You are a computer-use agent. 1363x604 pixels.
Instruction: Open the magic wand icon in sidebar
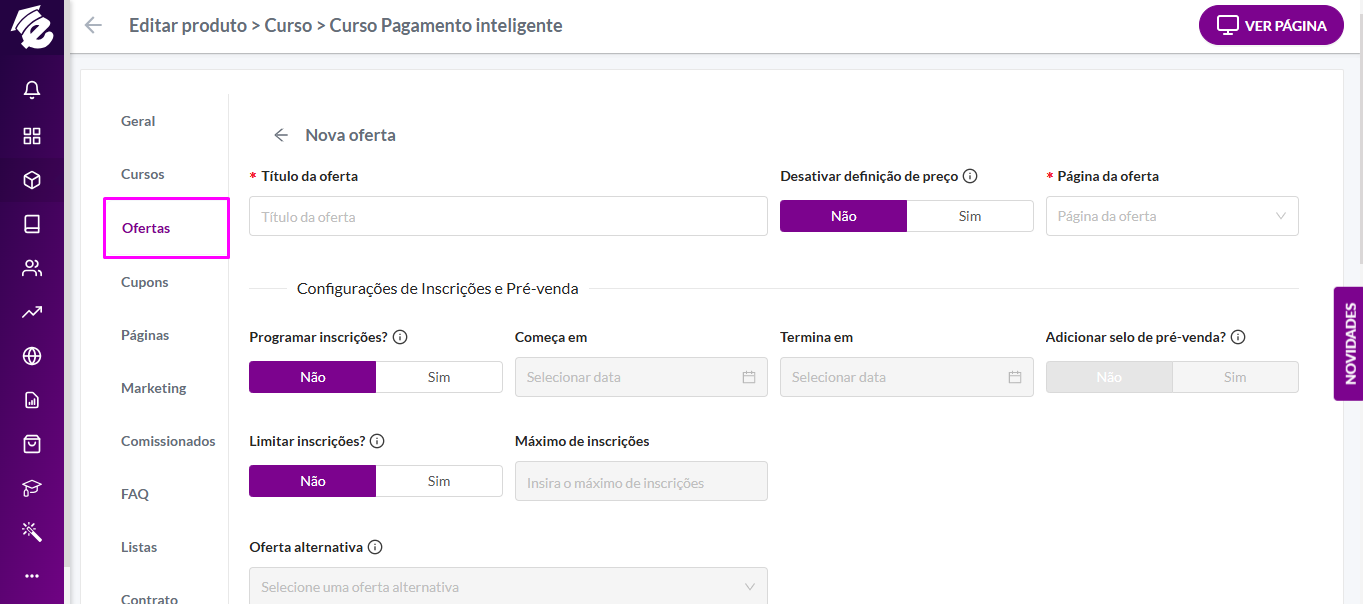pos(32,532)
